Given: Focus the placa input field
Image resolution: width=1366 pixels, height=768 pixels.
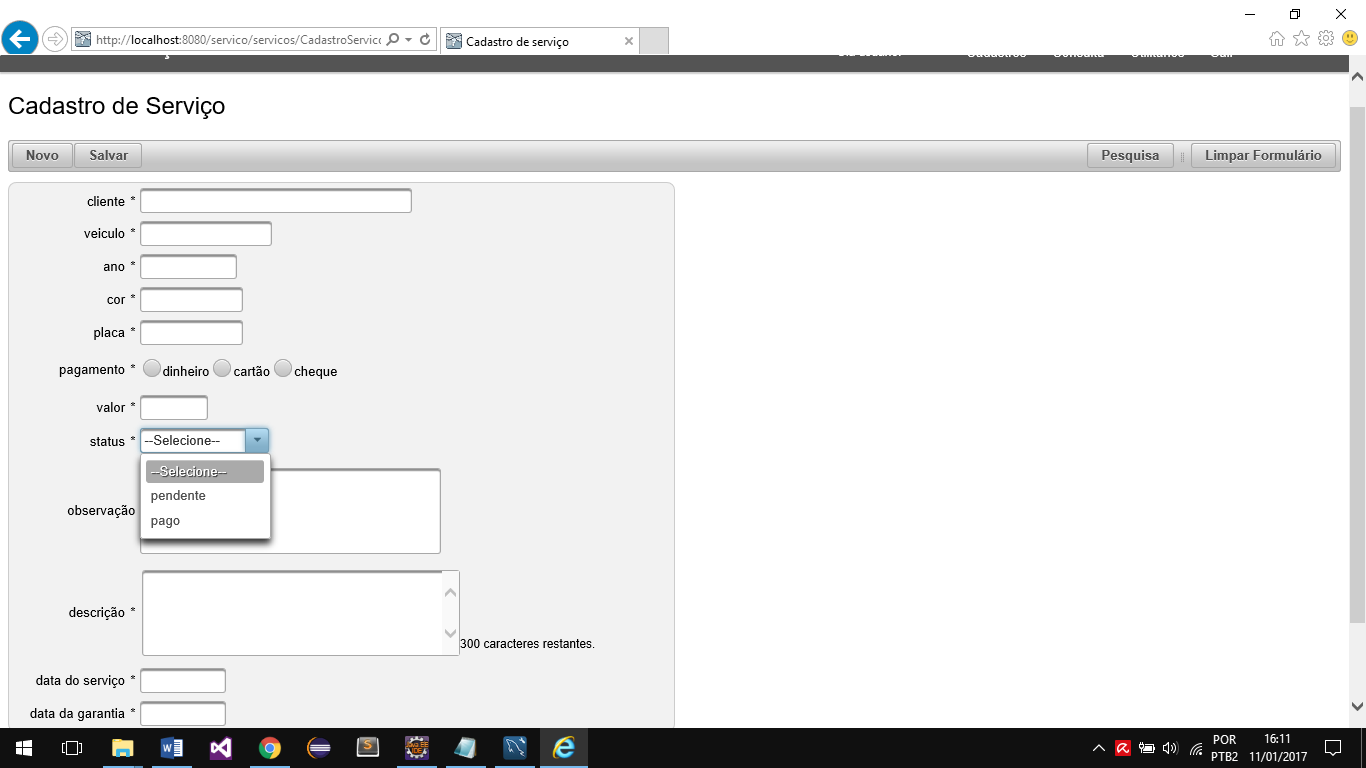Looking at the screenshot, I should 192,333.
